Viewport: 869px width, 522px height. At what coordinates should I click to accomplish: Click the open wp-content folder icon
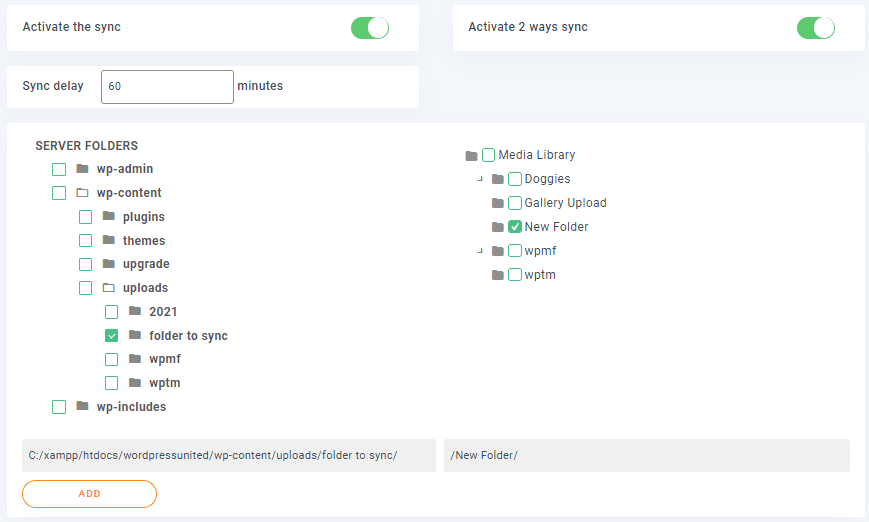click(82, 193)
